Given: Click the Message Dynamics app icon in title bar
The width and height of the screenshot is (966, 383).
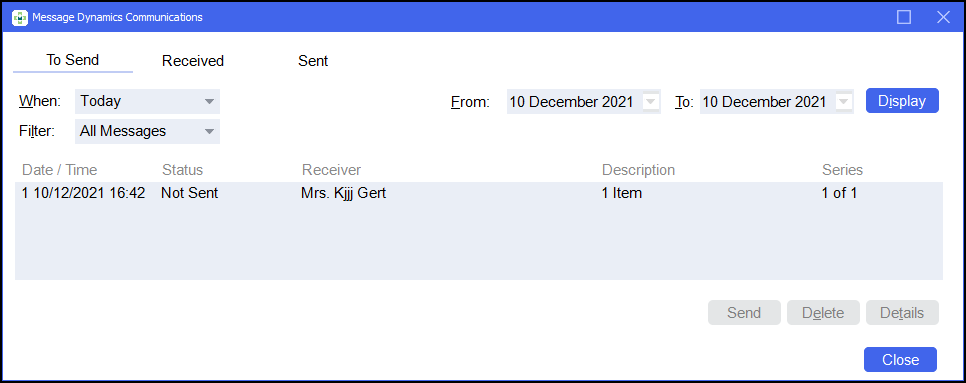Looking at the screenshot, I should pyautogui.click(x=20, y=17).
